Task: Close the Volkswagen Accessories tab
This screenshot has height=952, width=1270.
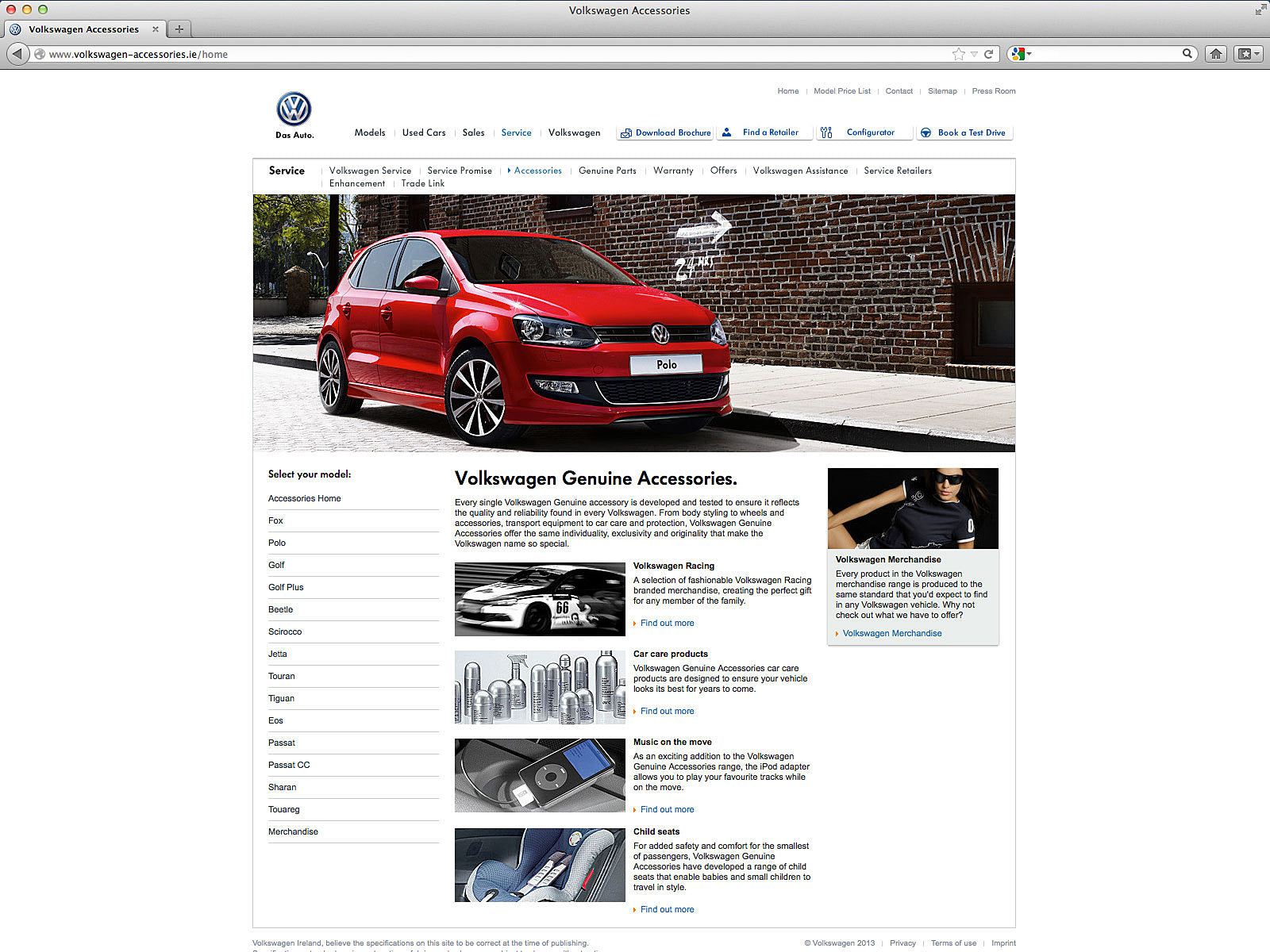Action: pos(156,29)
